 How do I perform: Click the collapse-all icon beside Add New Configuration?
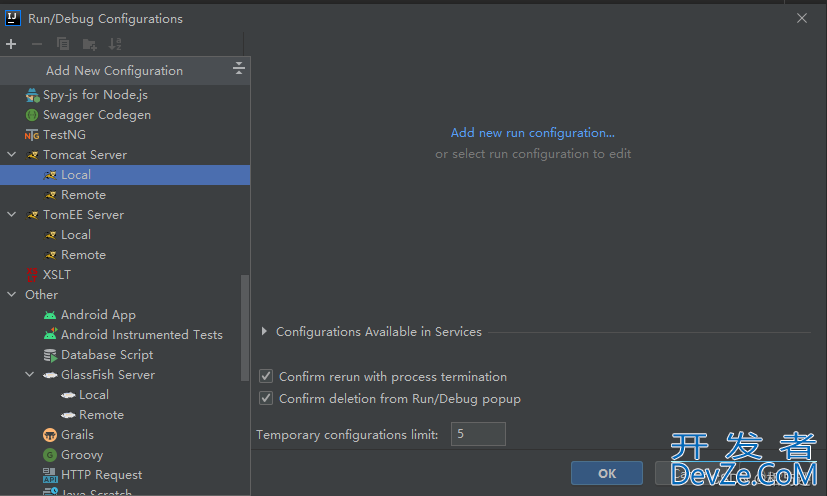click(x=239, y=68)
